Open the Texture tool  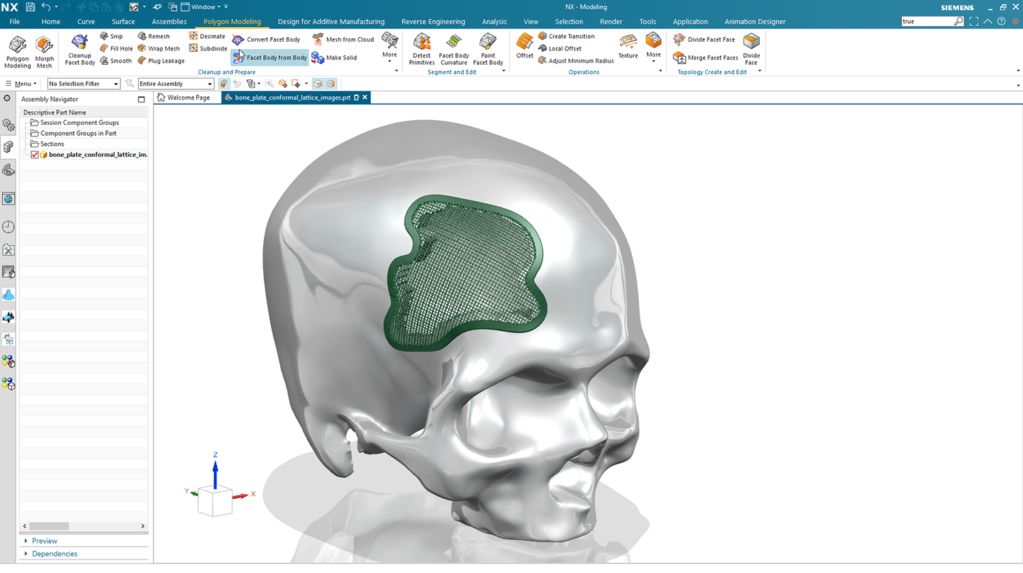pos(628,46)
